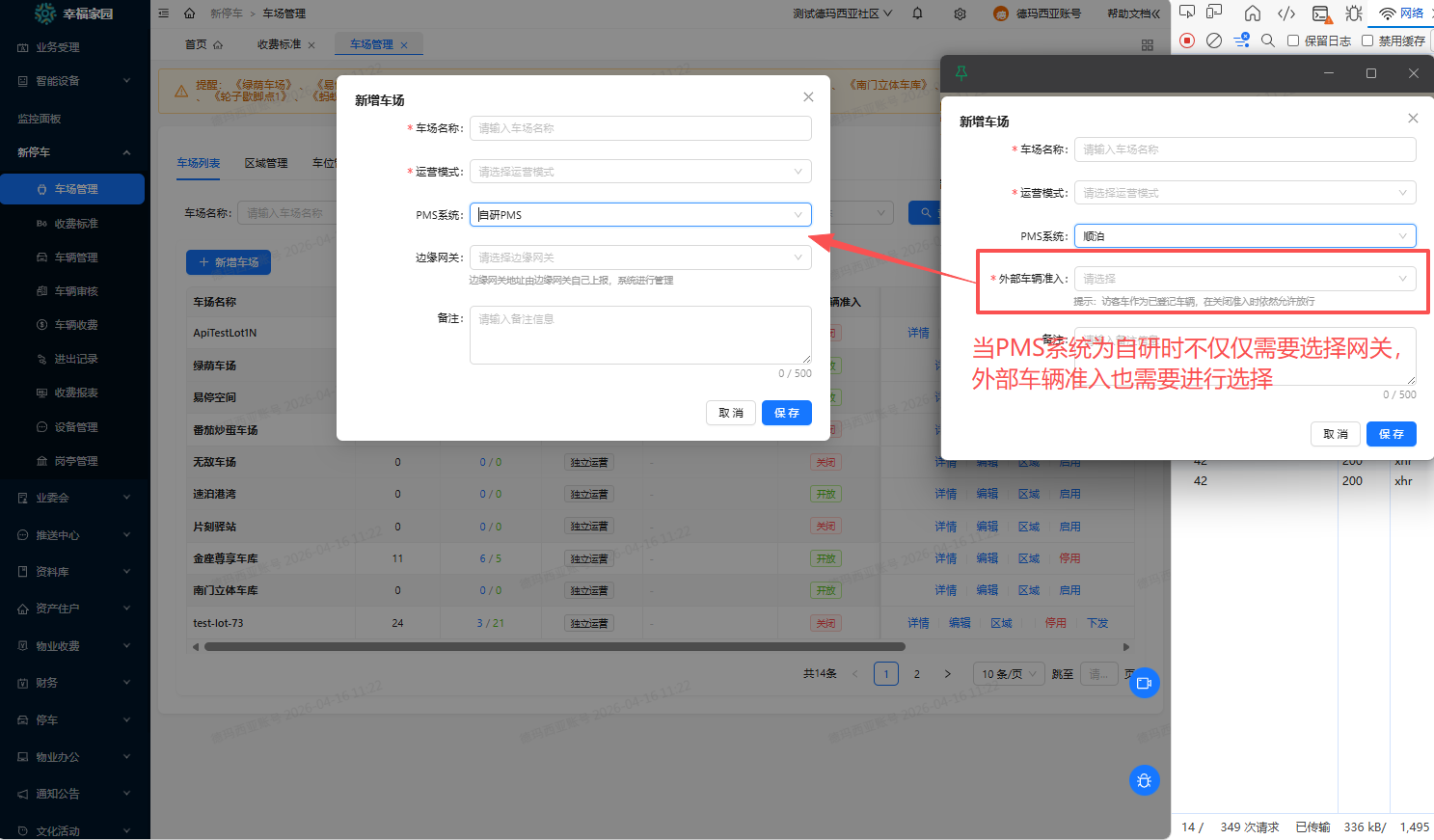The height and width of the screenshot is (840, 1434).
Task: Collapse sidebar using the hamburger menu icon
Action: click(x=163, y=14)
